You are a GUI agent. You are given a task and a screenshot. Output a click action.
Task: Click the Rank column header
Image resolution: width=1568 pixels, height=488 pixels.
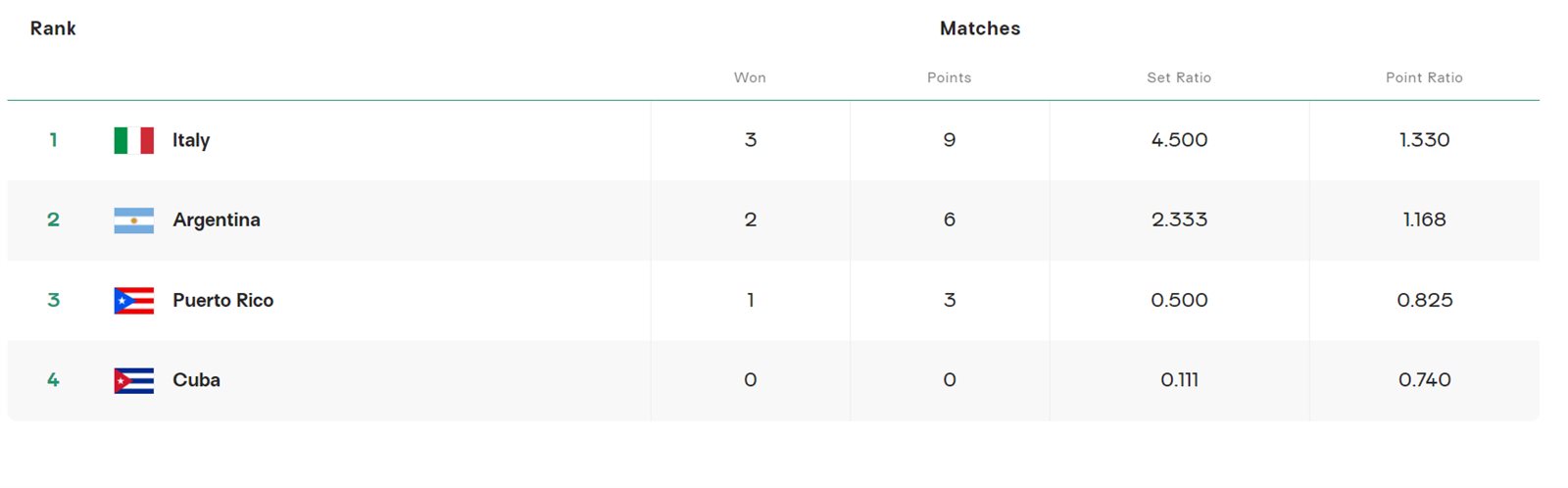53,28
